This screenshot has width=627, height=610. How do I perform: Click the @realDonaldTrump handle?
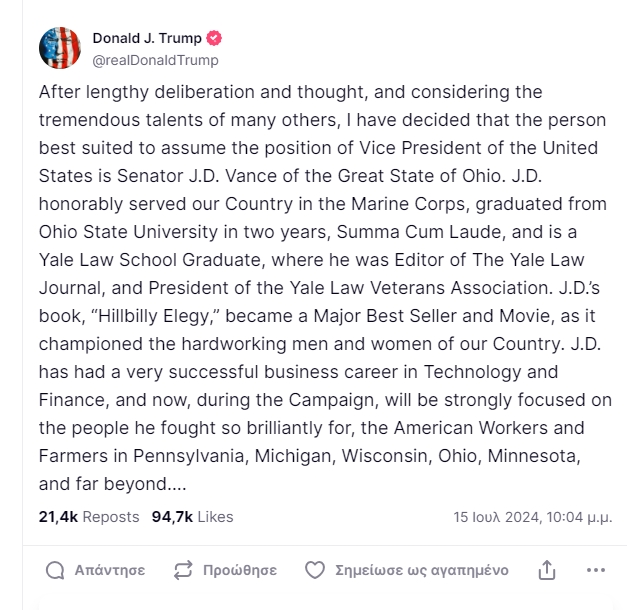coord(155,60)
